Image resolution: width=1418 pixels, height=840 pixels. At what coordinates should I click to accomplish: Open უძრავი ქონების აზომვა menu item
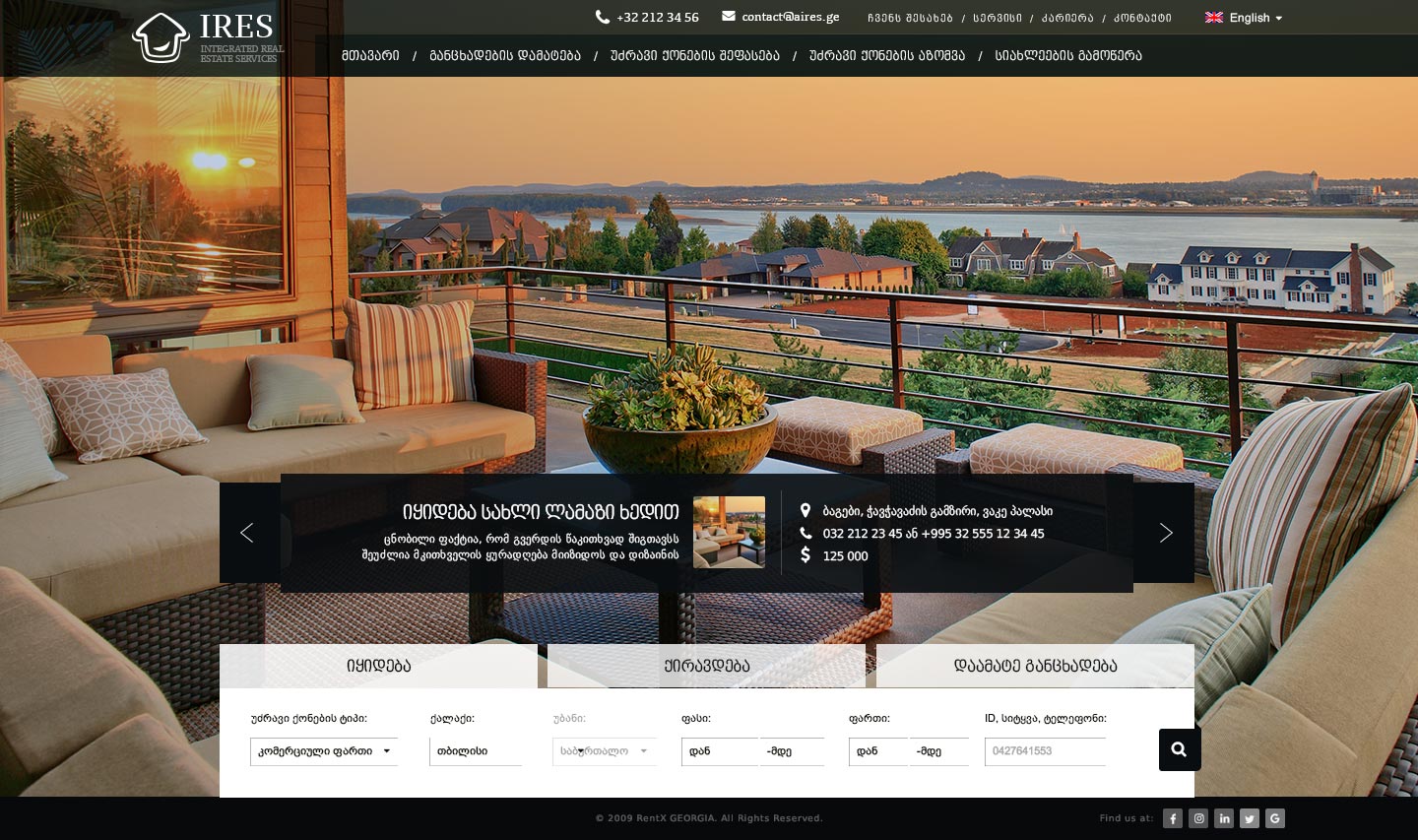(x=887, y=56)
